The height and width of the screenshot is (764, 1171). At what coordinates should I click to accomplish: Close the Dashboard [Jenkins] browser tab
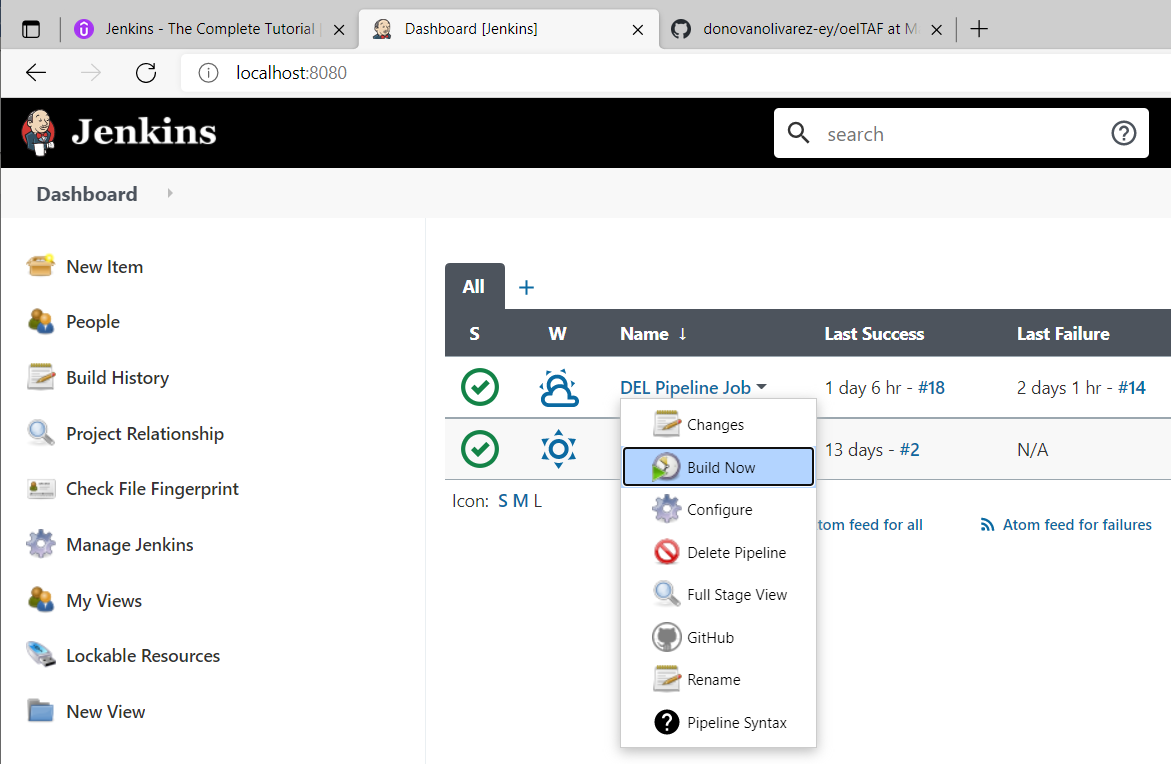pyautogui.click(x=638, y=30)
